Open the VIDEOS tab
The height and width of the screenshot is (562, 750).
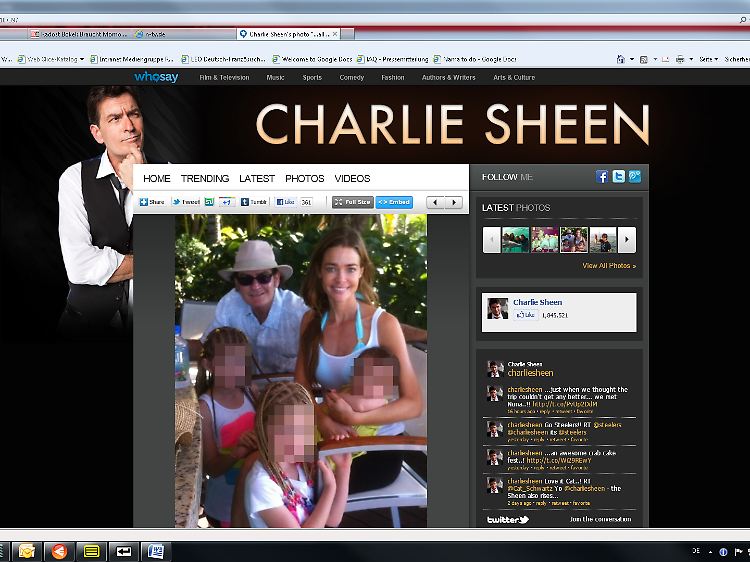[x=353, y=178]
